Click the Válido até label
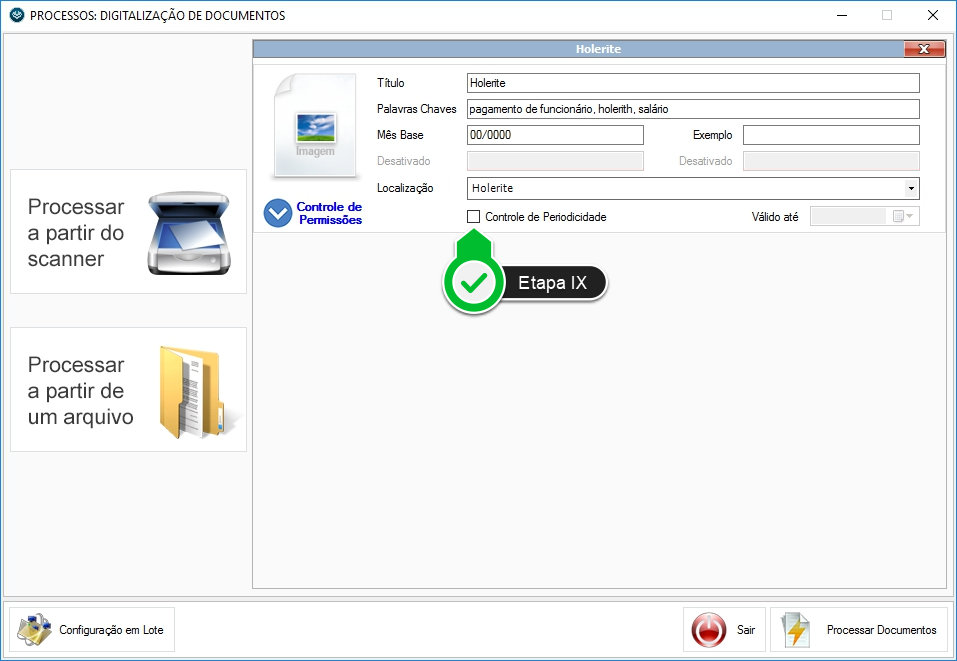957x661 pixels. coord(775,217)
